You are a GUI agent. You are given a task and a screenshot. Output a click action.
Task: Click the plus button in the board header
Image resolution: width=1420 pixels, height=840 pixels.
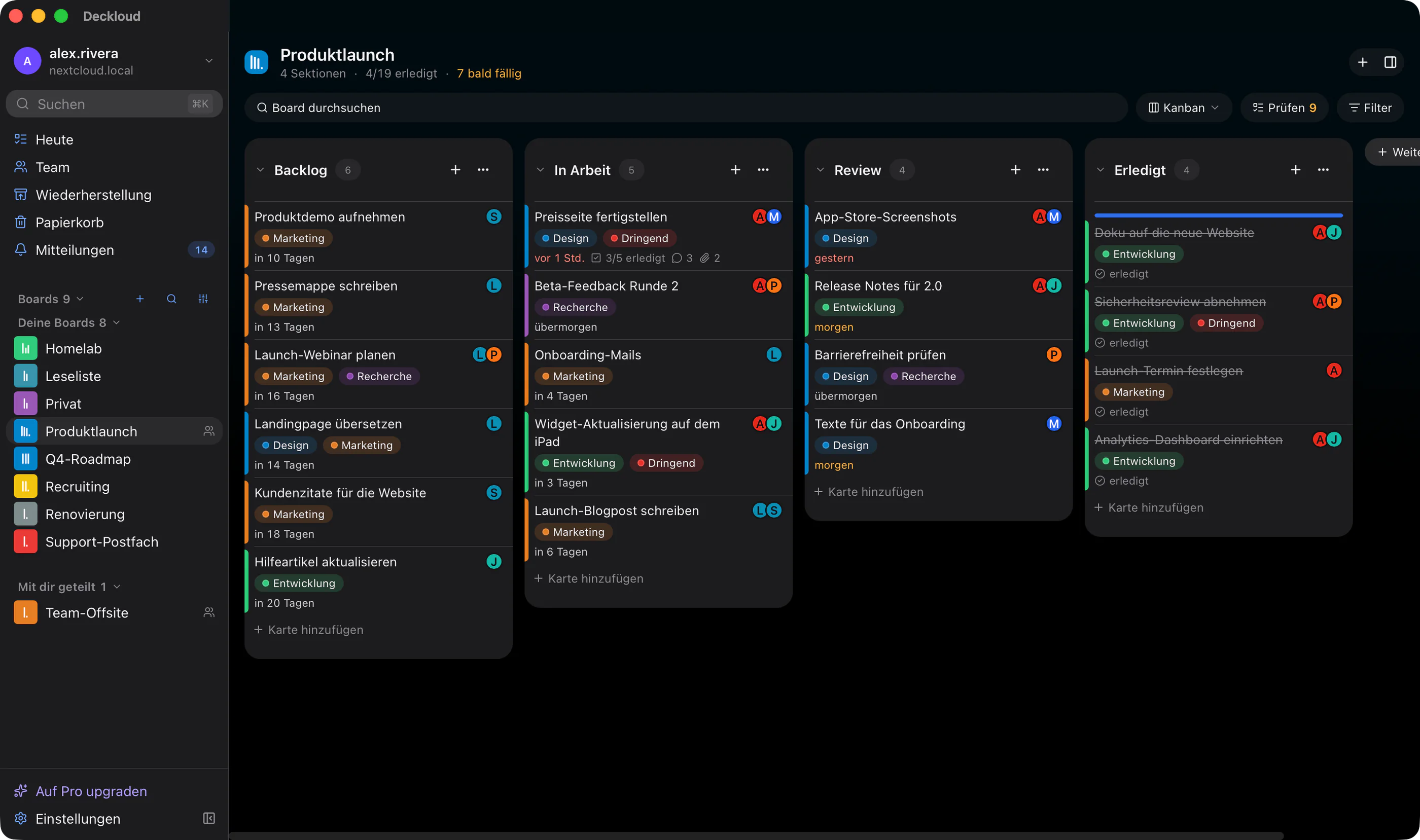point(1363,62)
